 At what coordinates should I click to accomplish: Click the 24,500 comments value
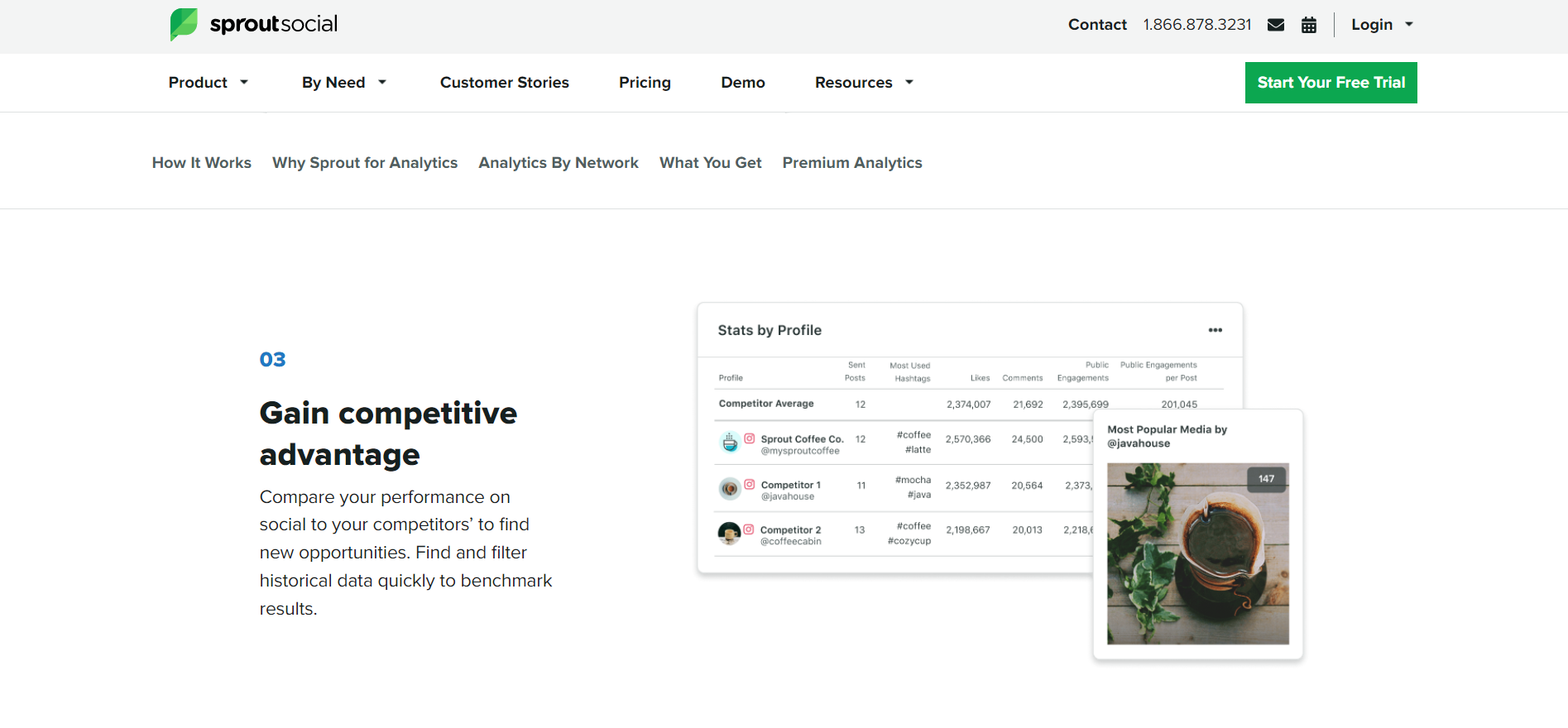[1027, 439]
